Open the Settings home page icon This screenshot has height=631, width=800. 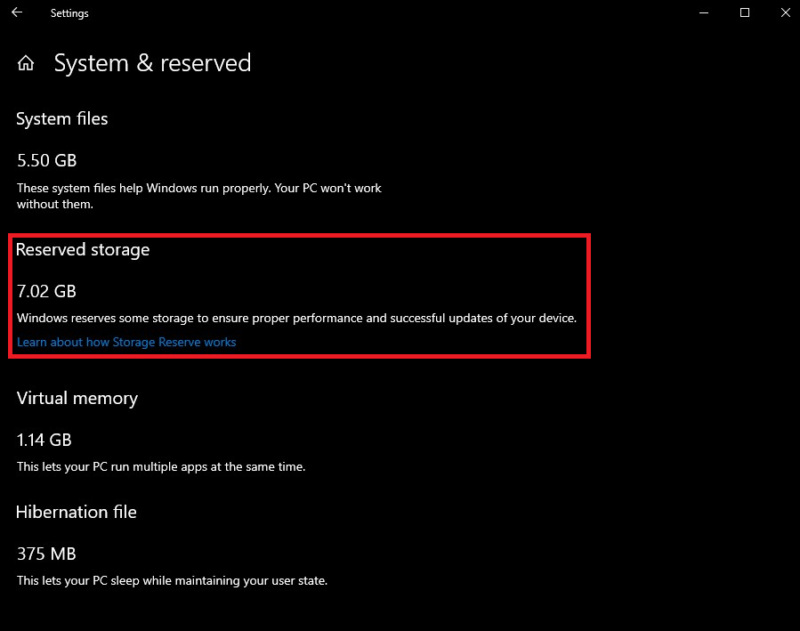click(26, 63)
